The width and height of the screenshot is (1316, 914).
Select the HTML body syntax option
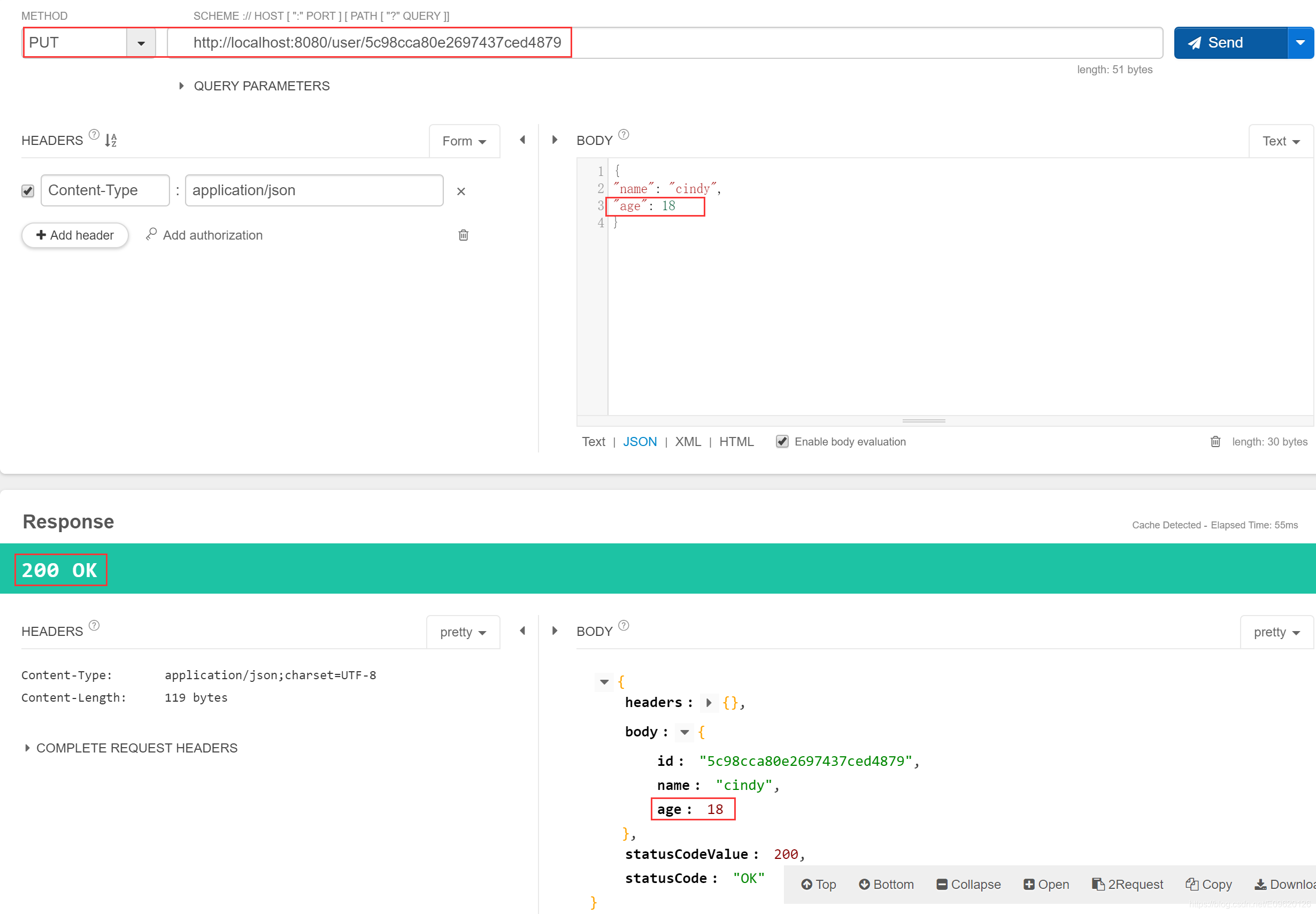point(736,442)
